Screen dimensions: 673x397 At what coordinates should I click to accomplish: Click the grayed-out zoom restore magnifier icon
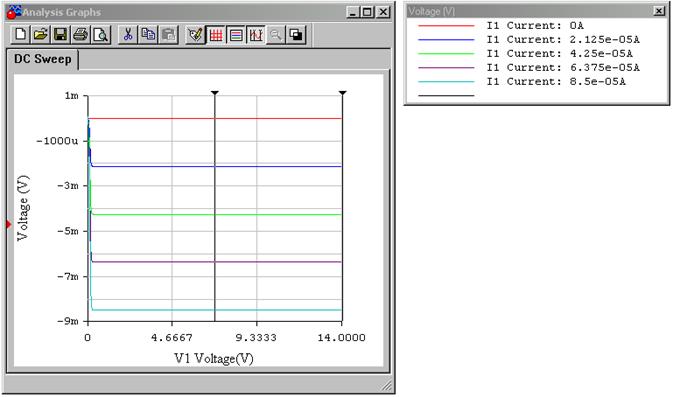[x=276, y=35]
